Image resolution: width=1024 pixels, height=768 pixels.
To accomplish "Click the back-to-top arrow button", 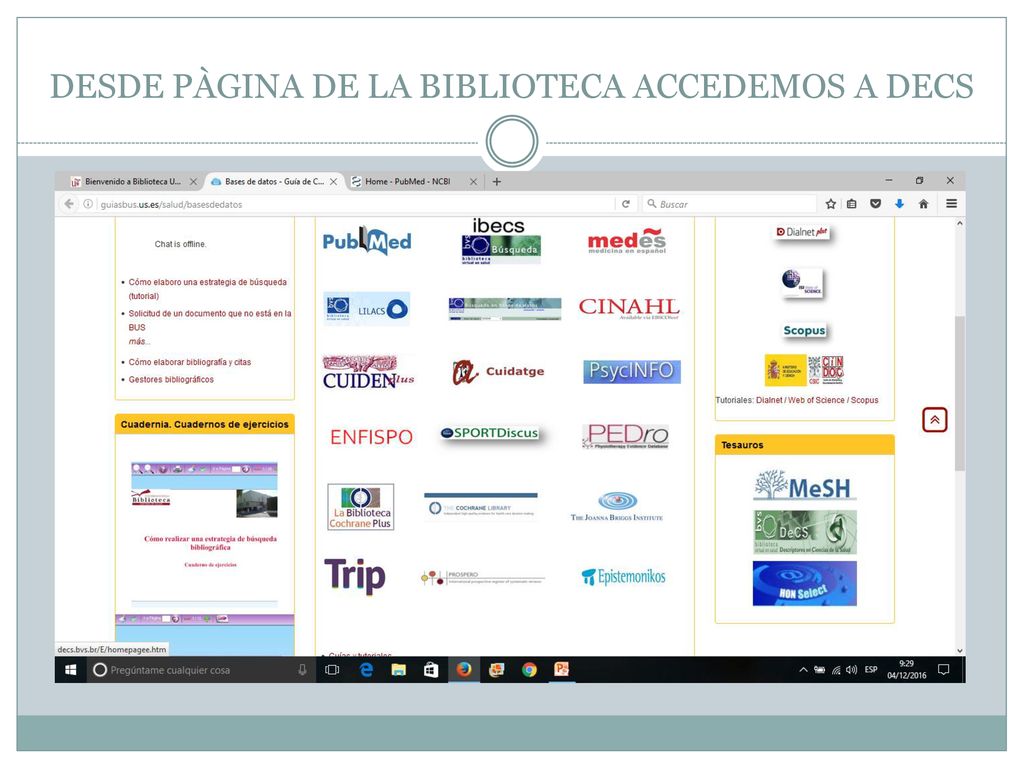I will tap(935, 420).
